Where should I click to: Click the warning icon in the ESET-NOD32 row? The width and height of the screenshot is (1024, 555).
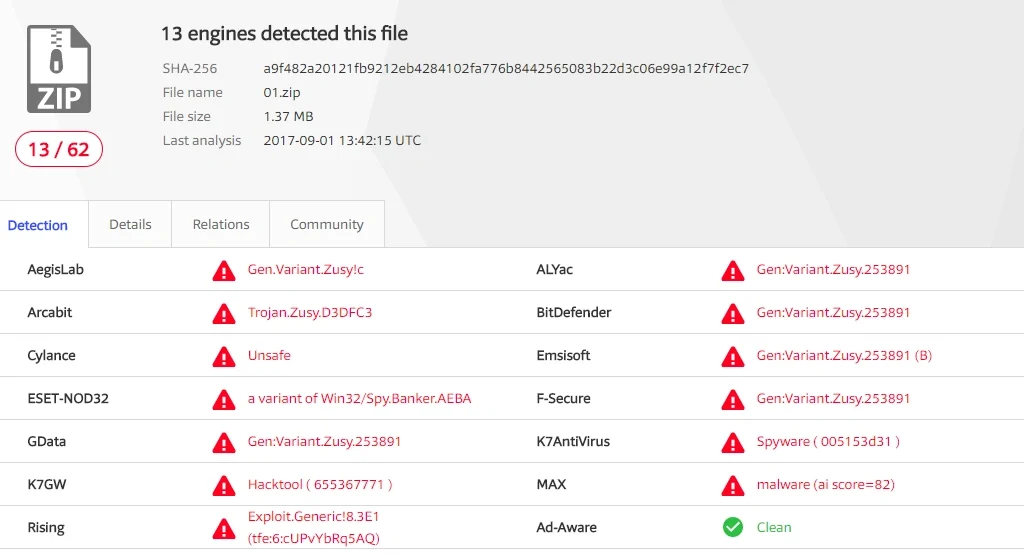[224, 400]
